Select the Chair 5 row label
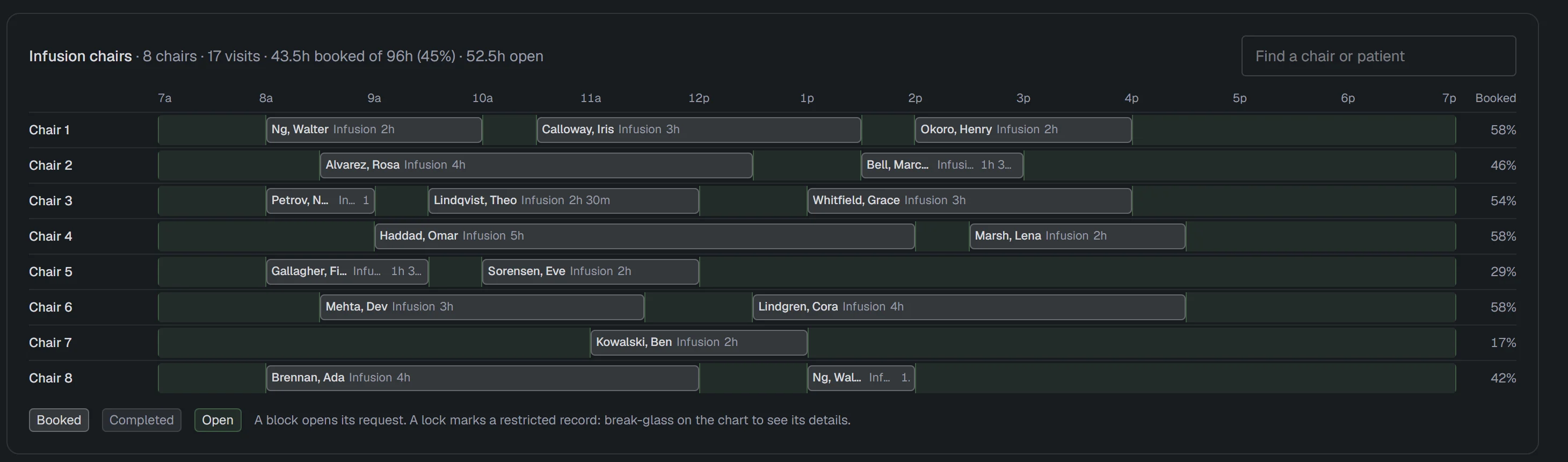This screenshot has height=462, width=1568. point(50,271)
